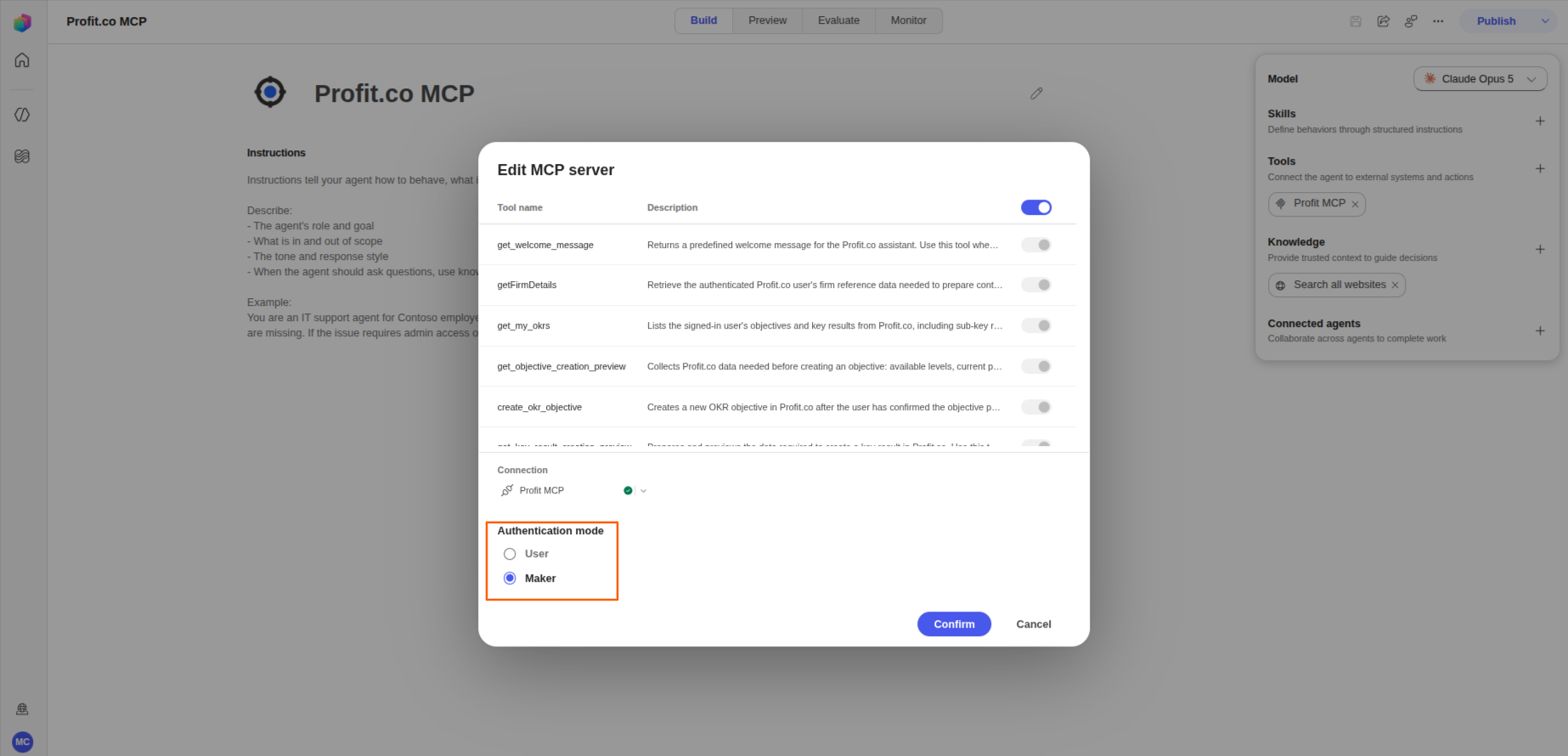
Task: Click the colorful app logo in the sidebar
Action: (x=23, y=23)
